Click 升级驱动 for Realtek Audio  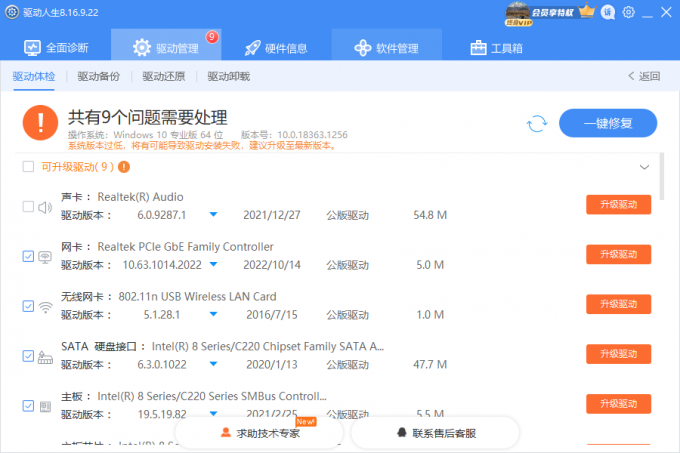pyautogui.click(x=618, y=204)
